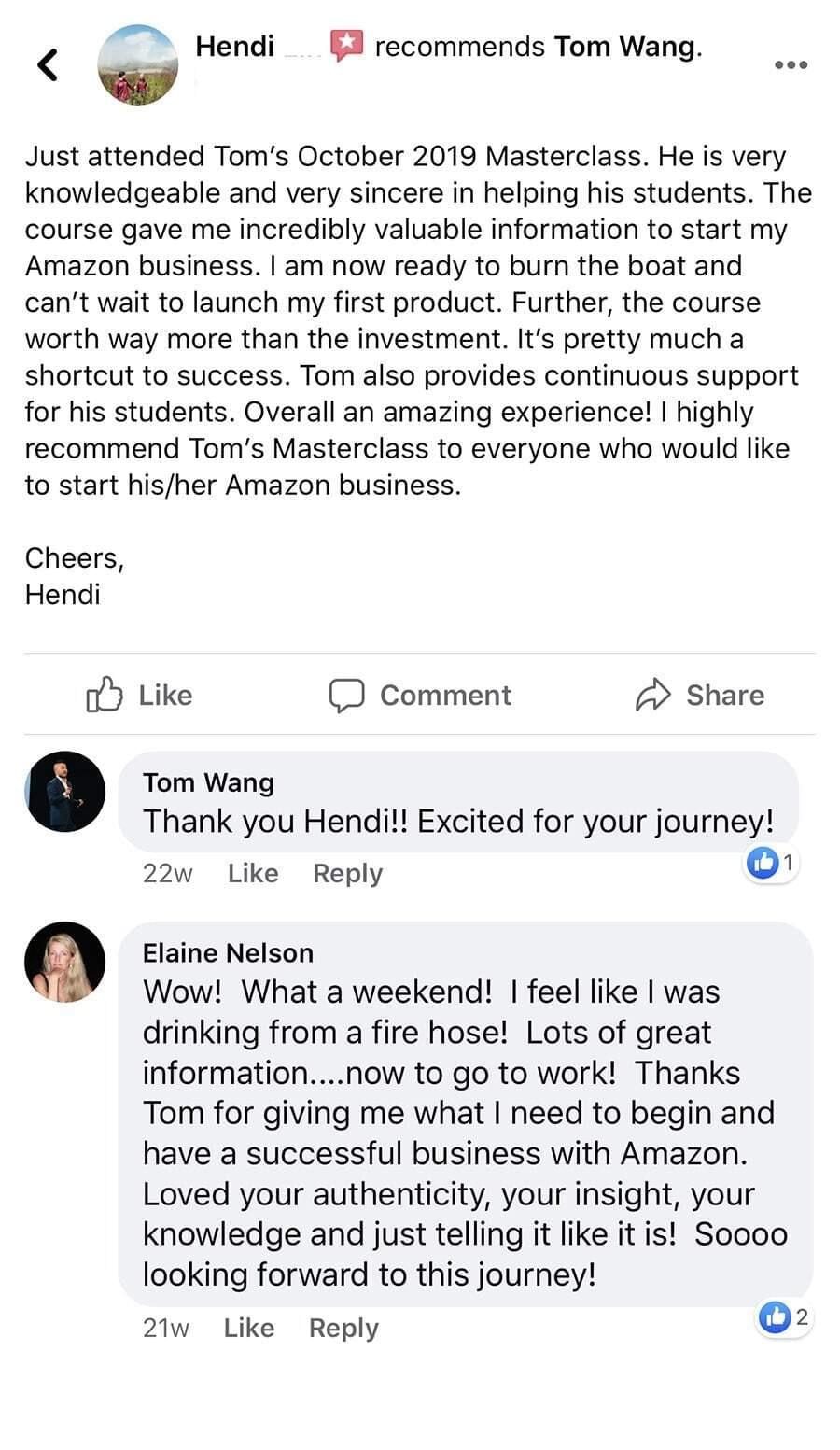
Task: View the two likes on Elaine's comment
Action: pyautogui.click(x=784, y=1317)
